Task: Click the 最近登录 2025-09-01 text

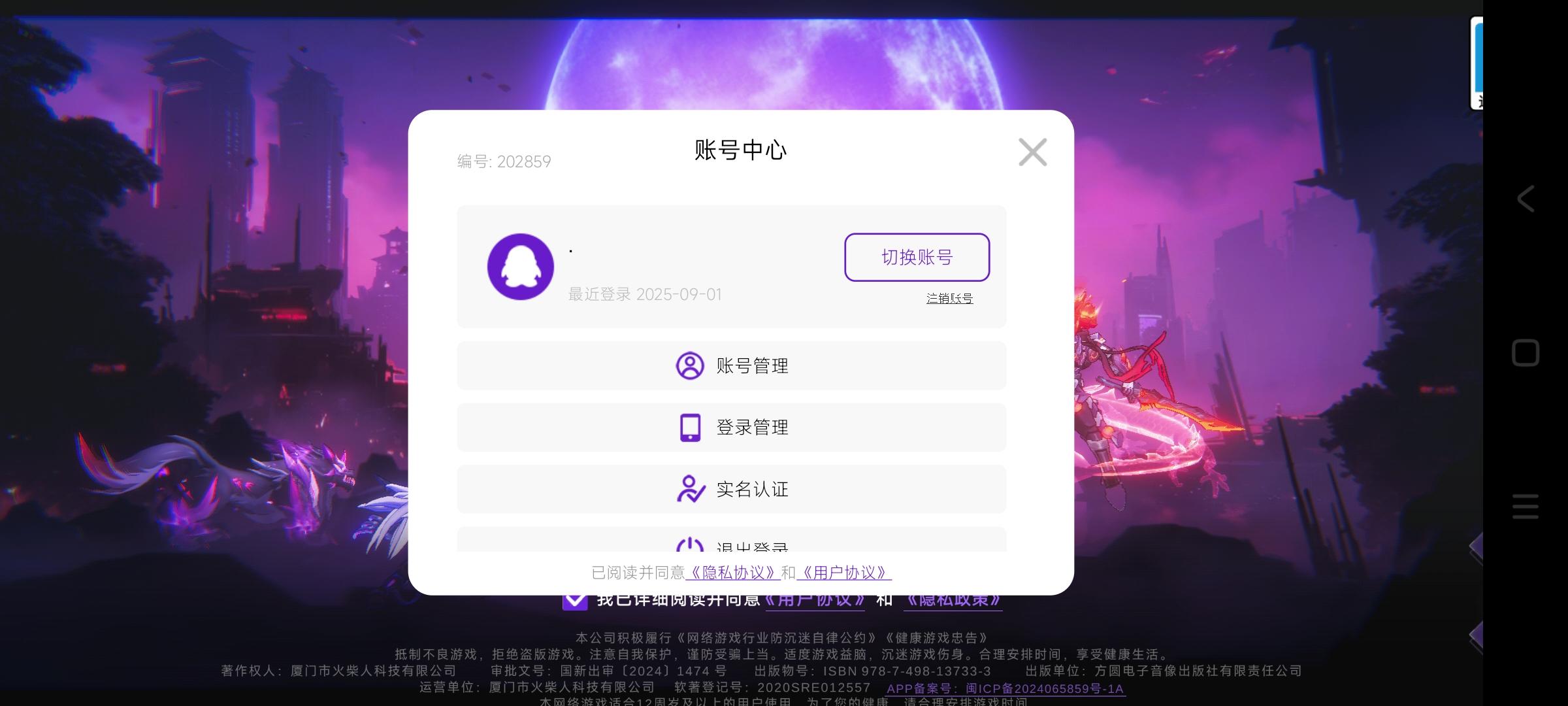Action: (x=645, y=294)
